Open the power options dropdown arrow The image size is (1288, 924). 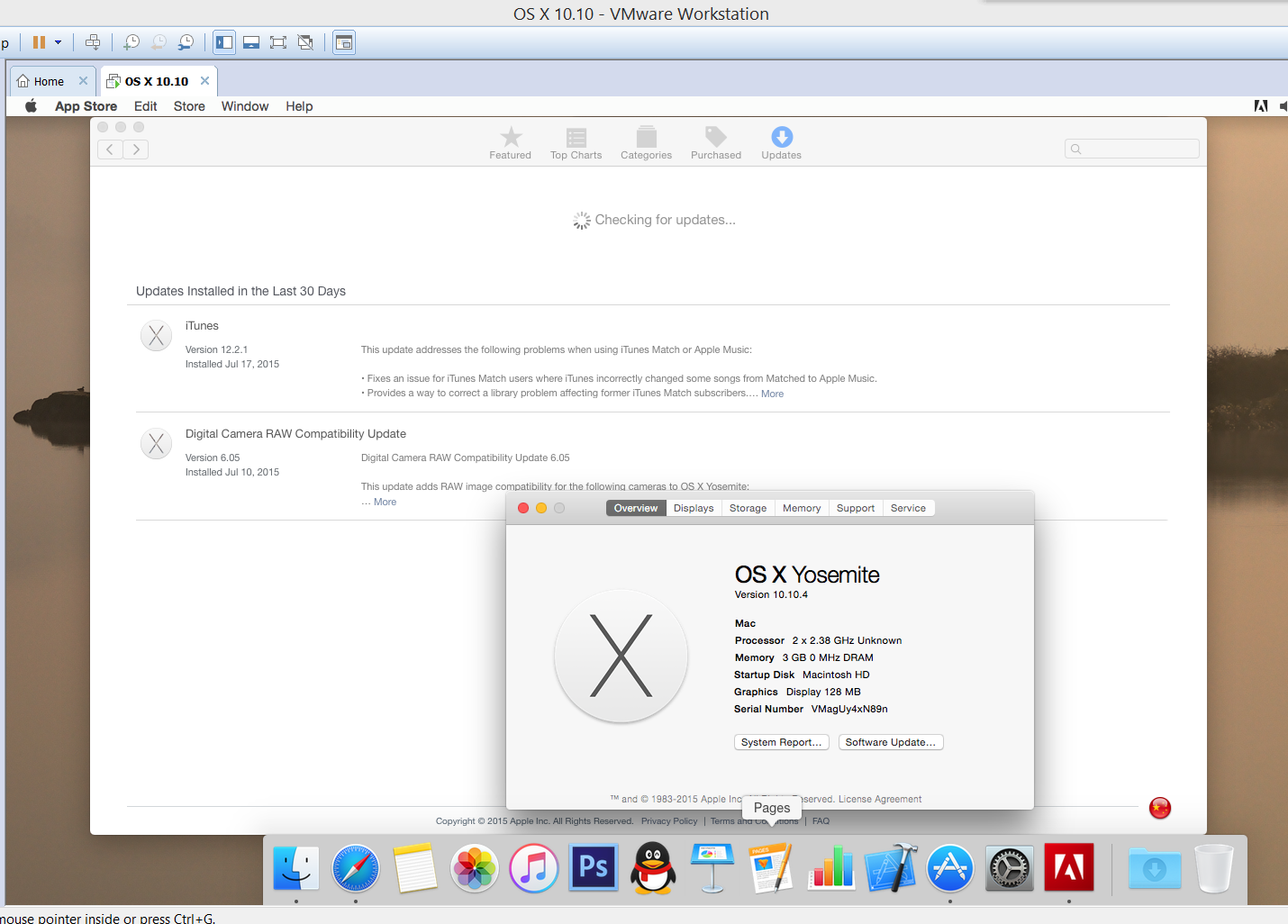58,42
